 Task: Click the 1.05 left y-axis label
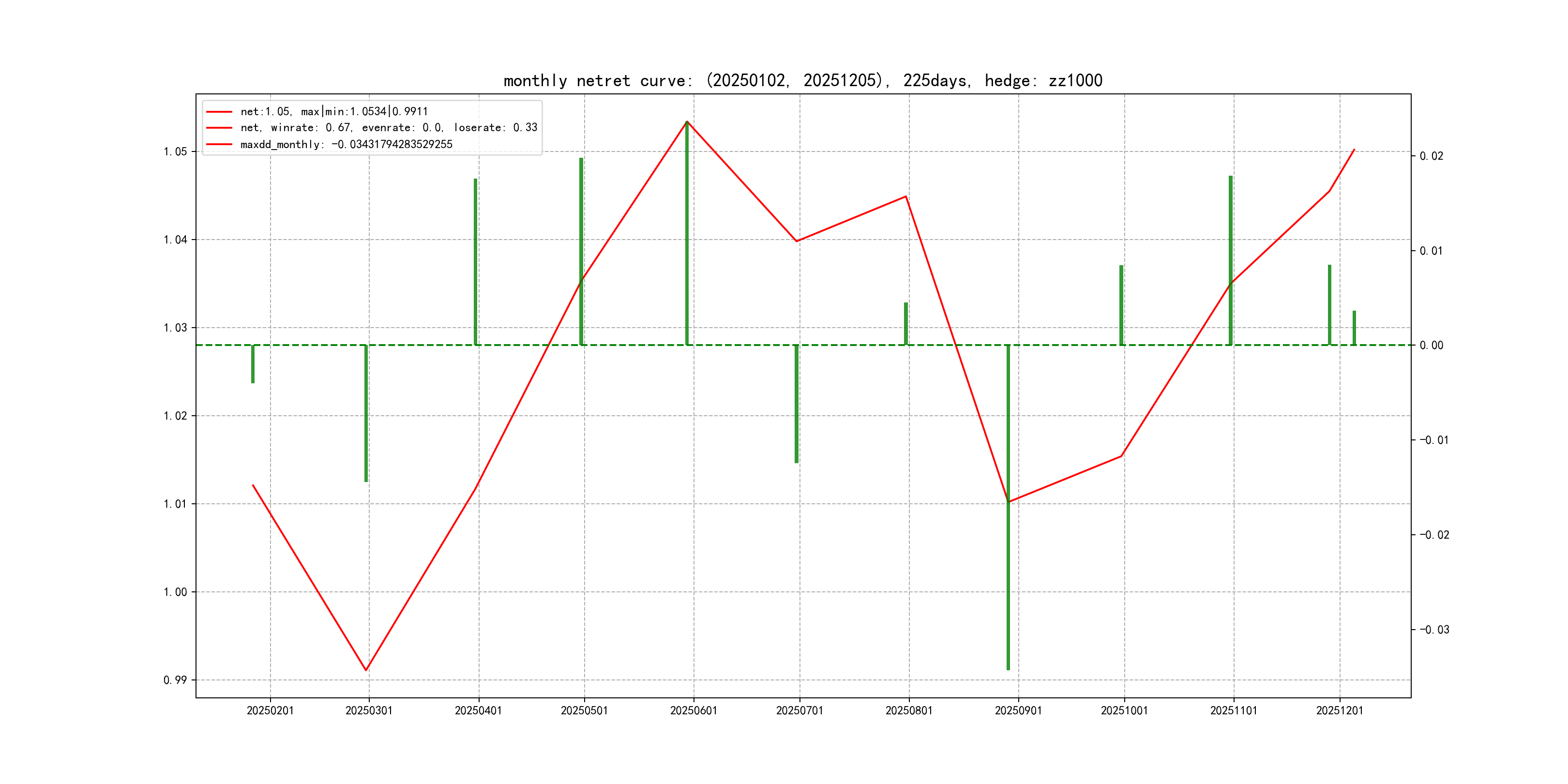pos(175,151)
